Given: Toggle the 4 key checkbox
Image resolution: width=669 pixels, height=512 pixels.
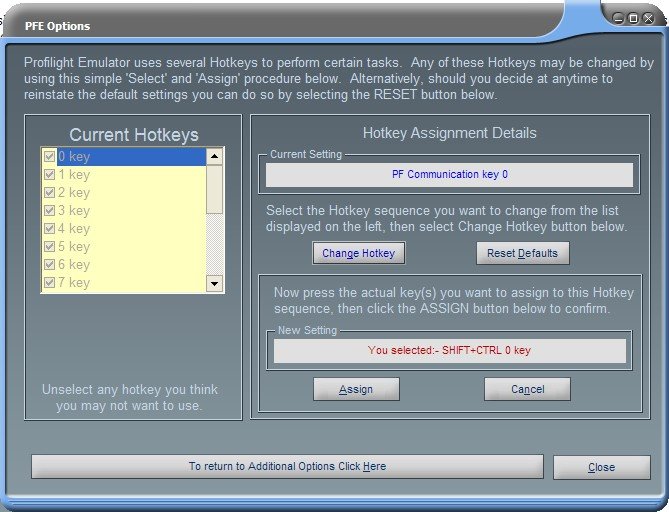Looking at the screenshot, I should click(x=49, y=228).
